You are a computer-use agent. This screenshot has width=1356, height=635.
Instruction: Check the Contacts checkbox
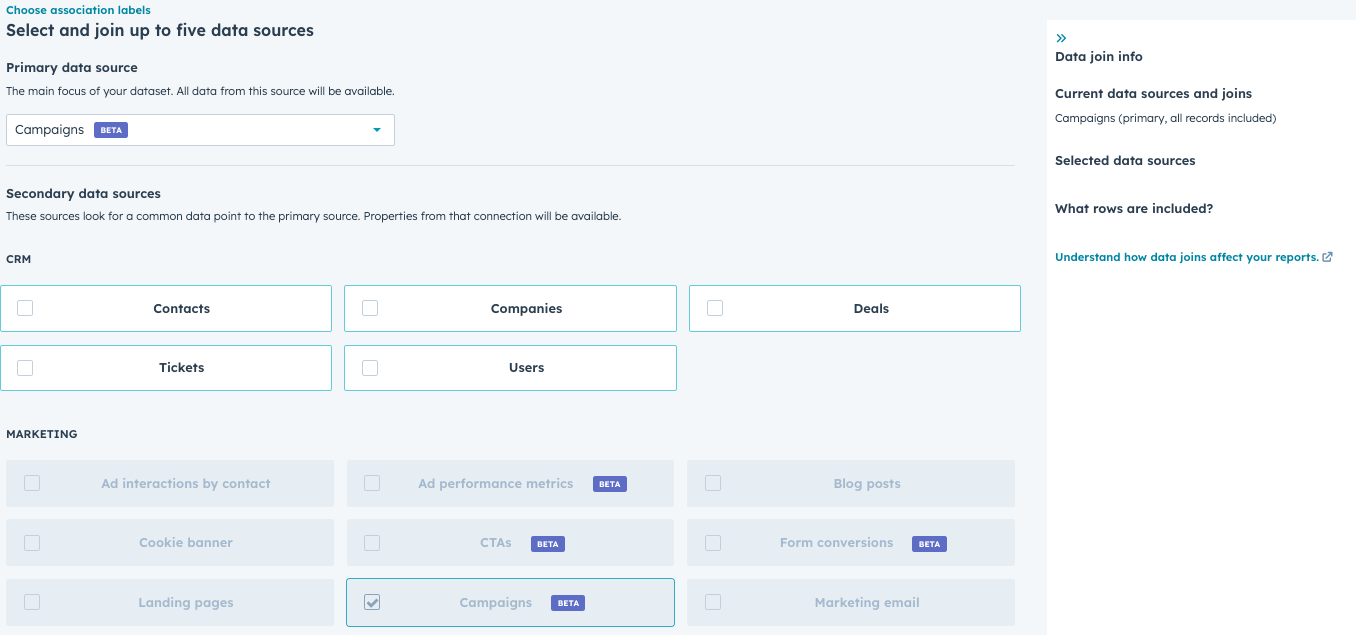25,308
